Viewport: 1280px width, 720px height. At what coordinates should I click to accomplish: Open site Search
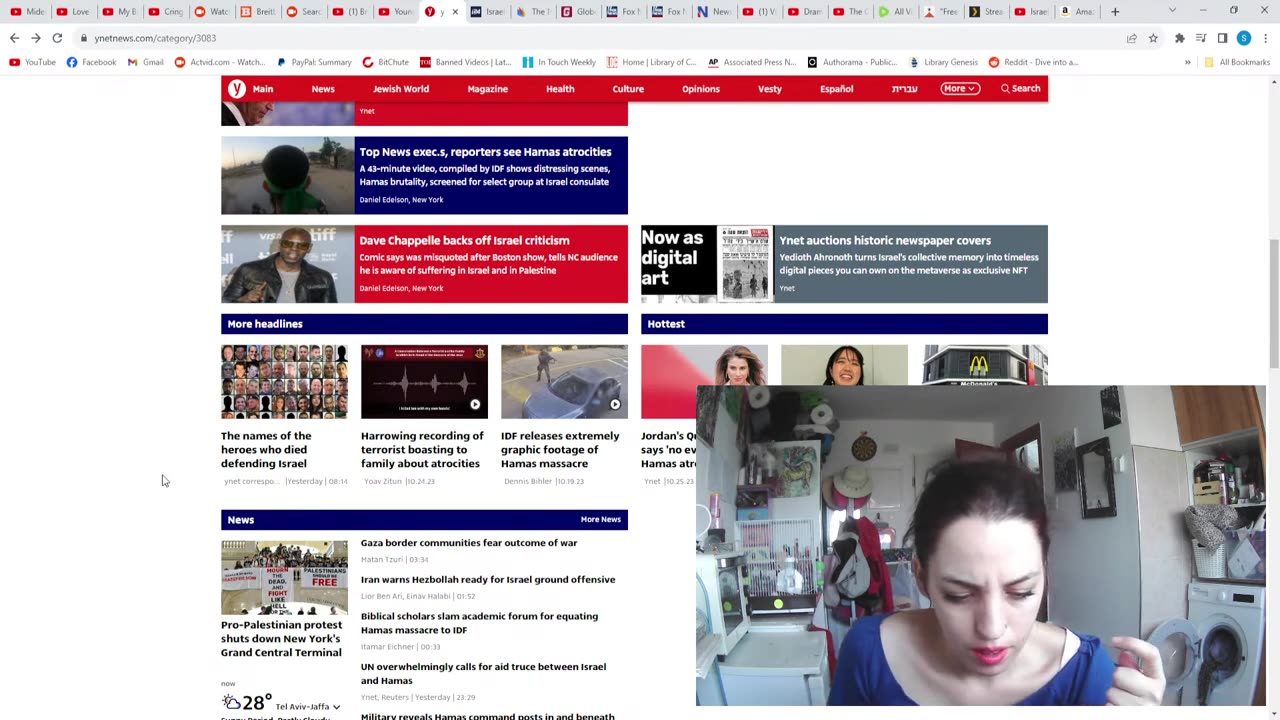(1021, 88)
